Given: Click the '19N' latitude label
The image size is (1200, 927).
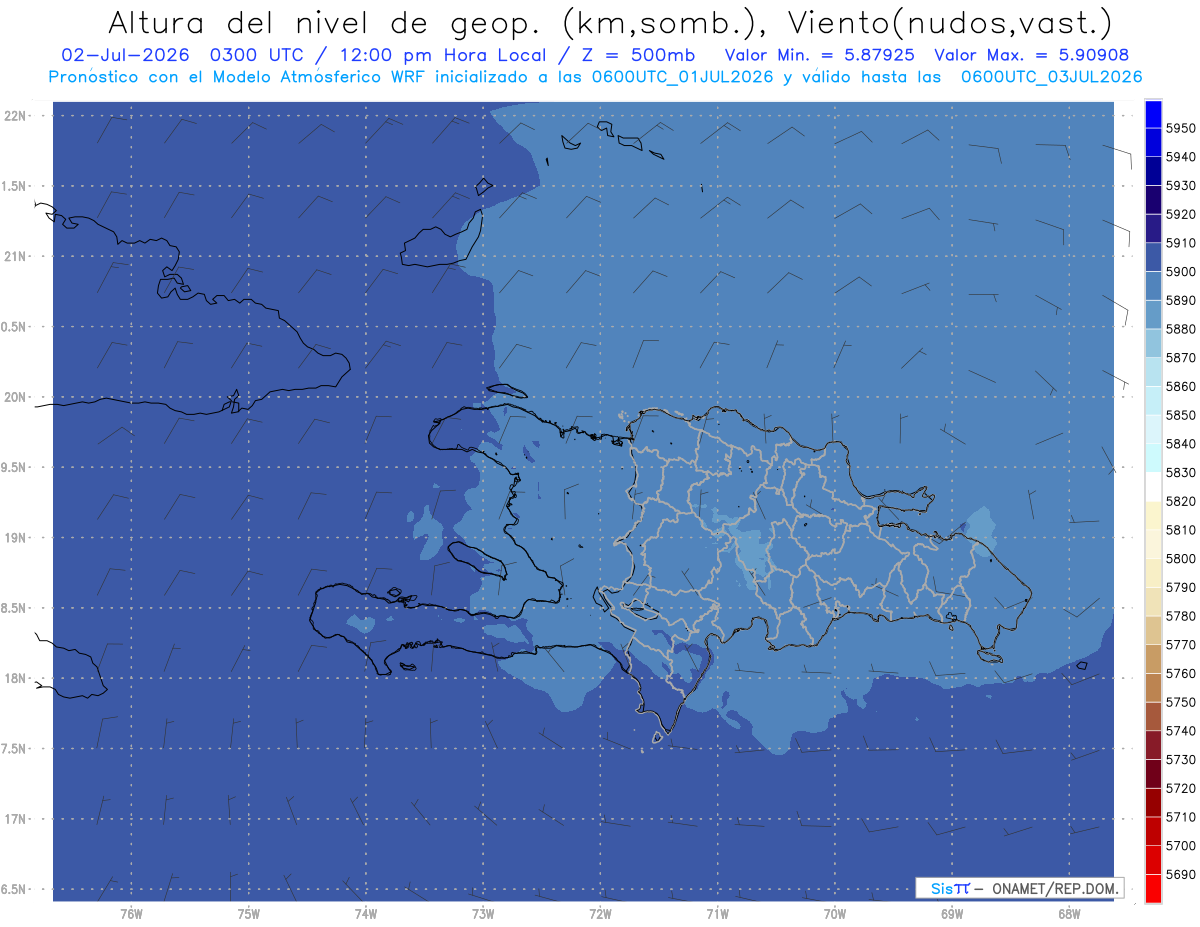Looking at the screenshot, I should click(x=17, y=537).
